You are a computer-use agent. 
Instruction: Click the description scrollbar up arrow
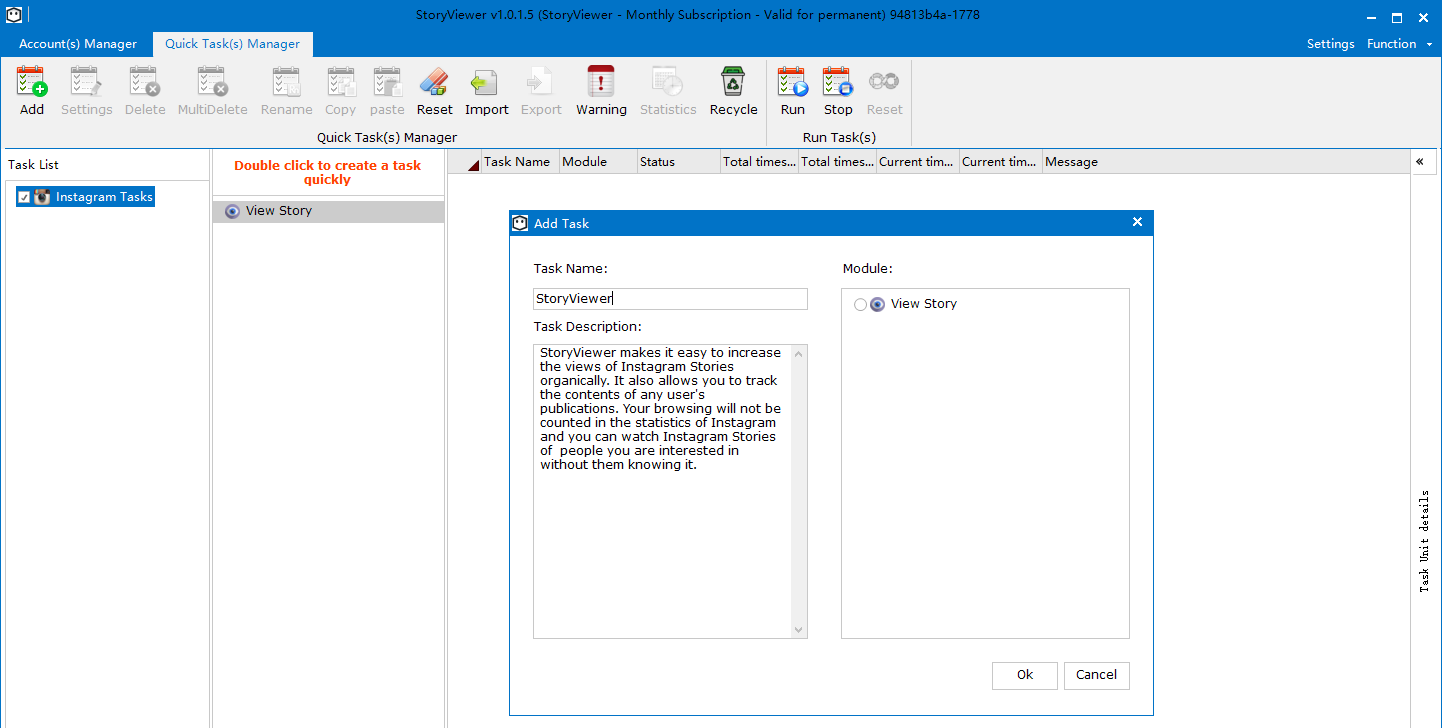pos(799,353)
